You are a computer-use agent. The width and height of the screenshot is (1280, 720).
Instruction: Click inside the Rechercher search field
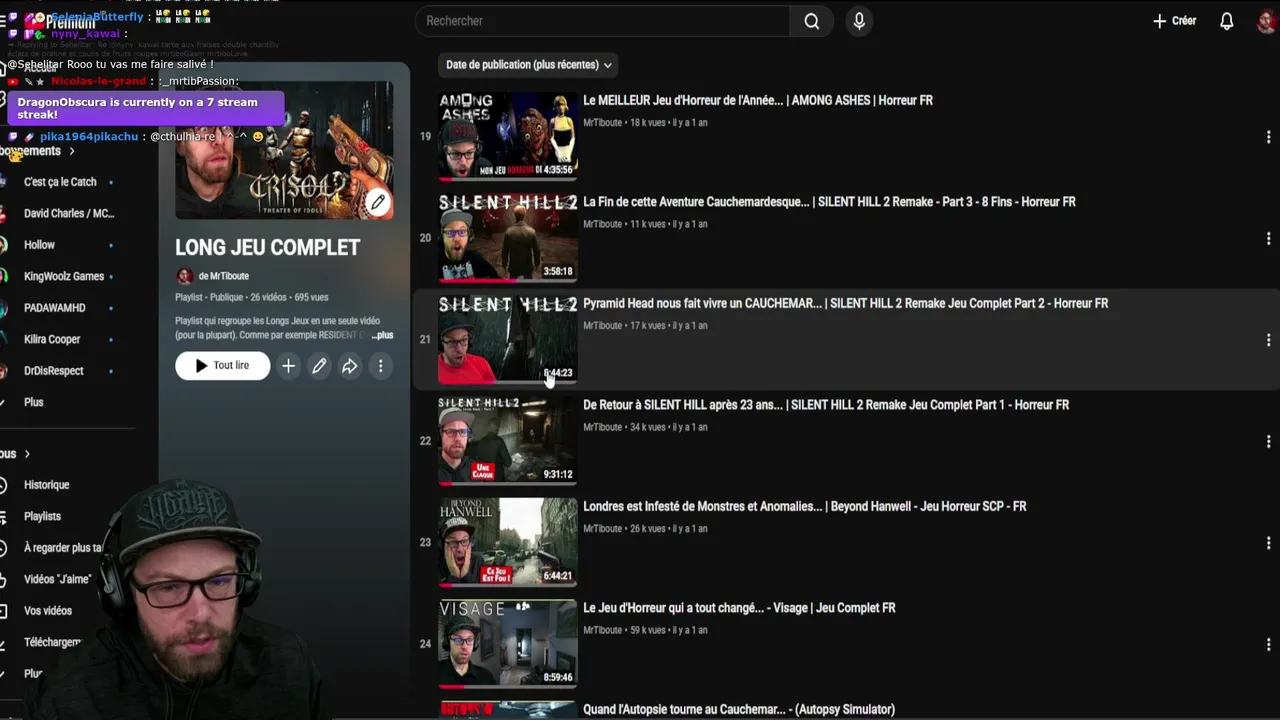click(602, 21)
